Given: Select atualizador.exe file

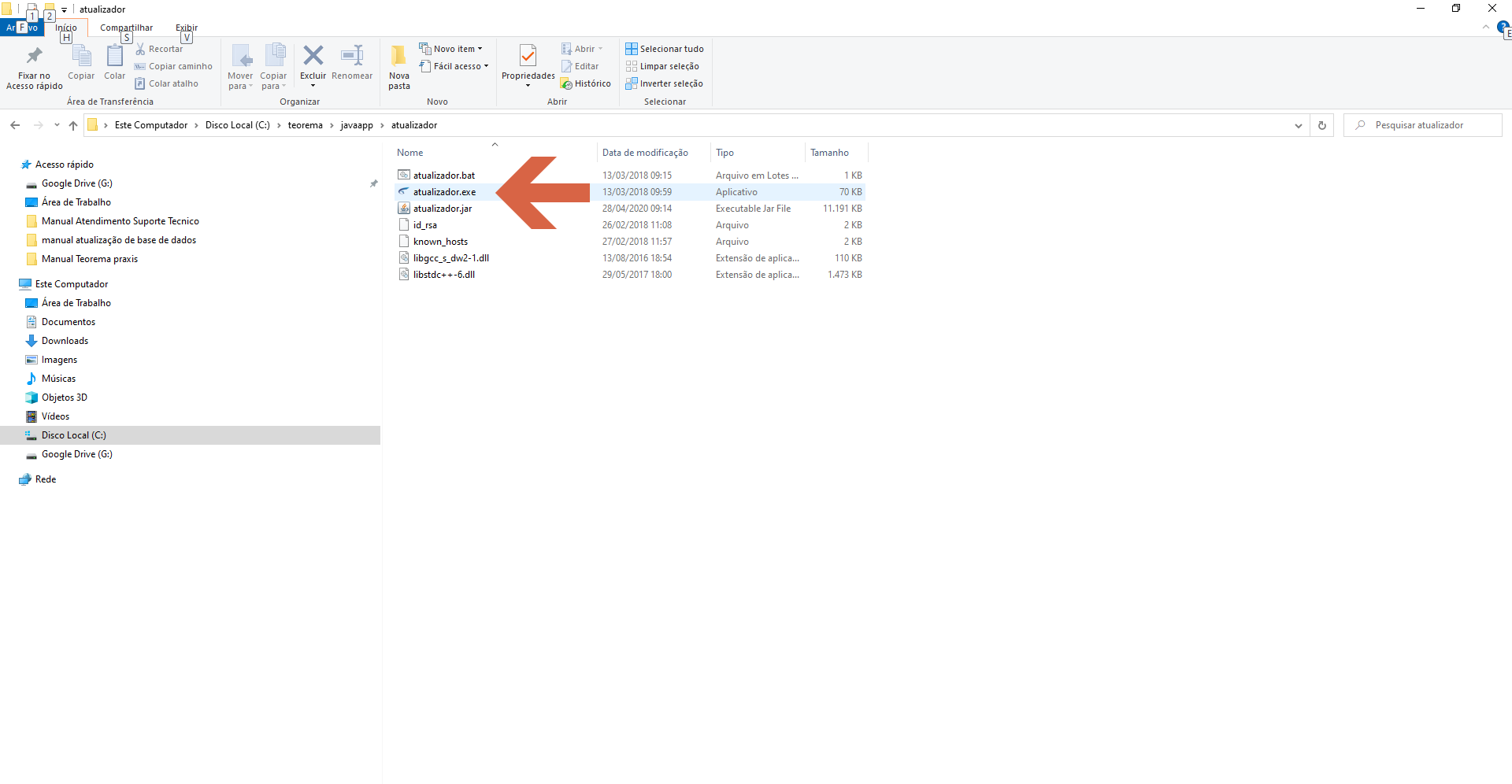Looking at the screenshot, I should click(444, 192).
